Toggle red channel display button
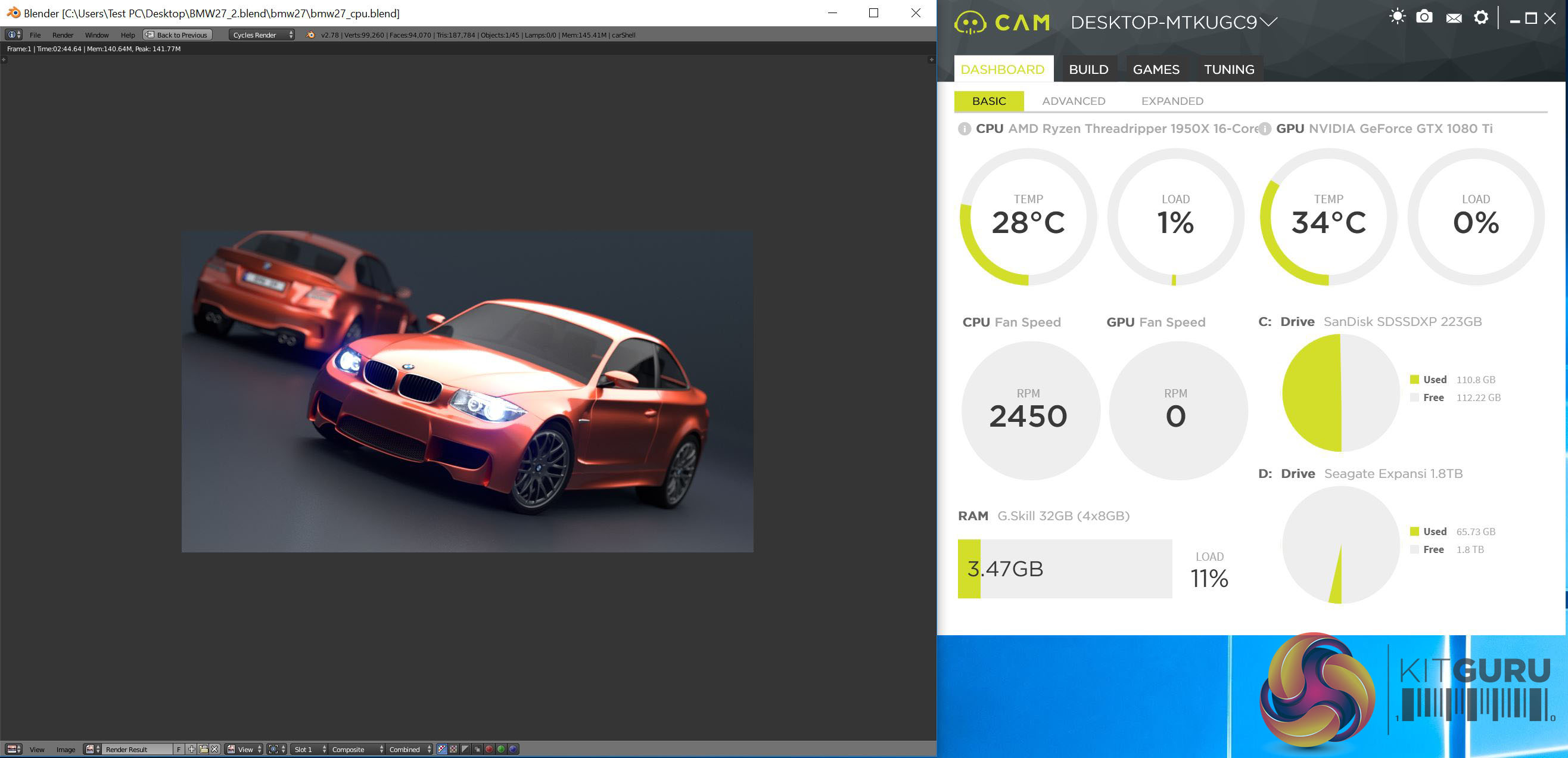 [489, 749]
